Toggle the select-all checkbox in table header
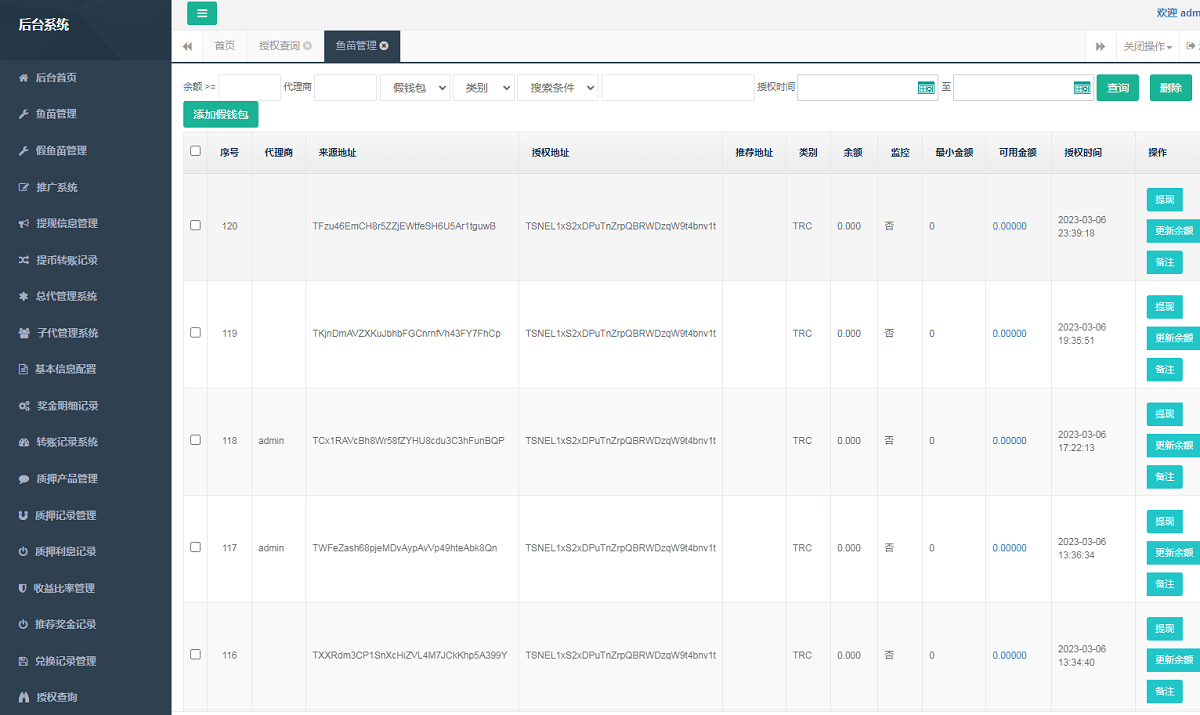 pos(195,152)
